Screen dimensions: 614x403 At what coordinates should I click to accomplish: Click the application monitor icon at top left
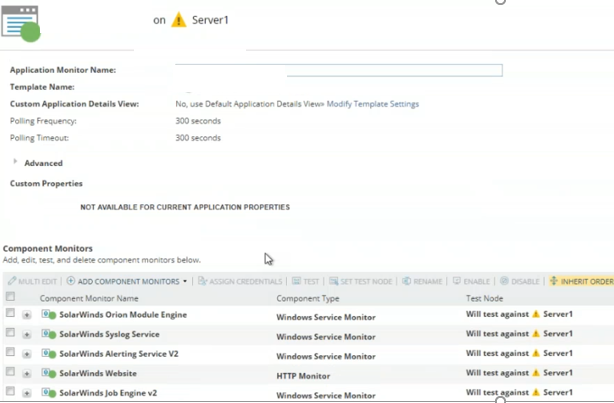point(21,23)
